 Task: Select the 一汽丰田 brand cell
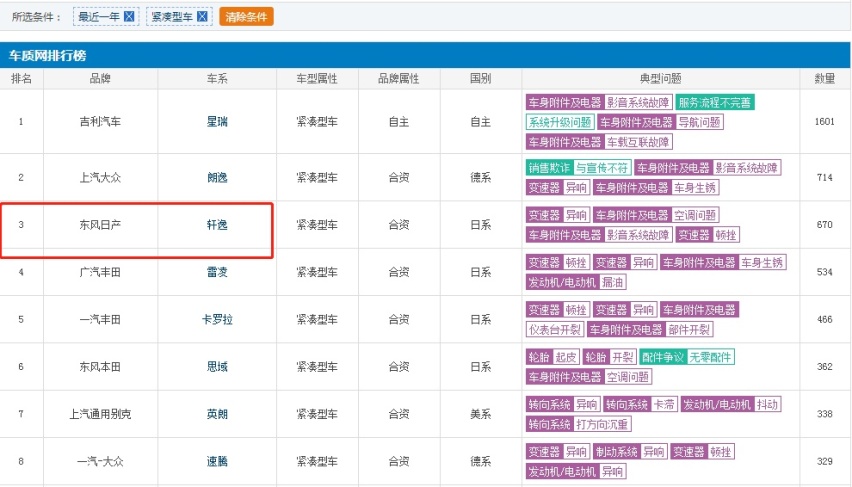[100, 320]
